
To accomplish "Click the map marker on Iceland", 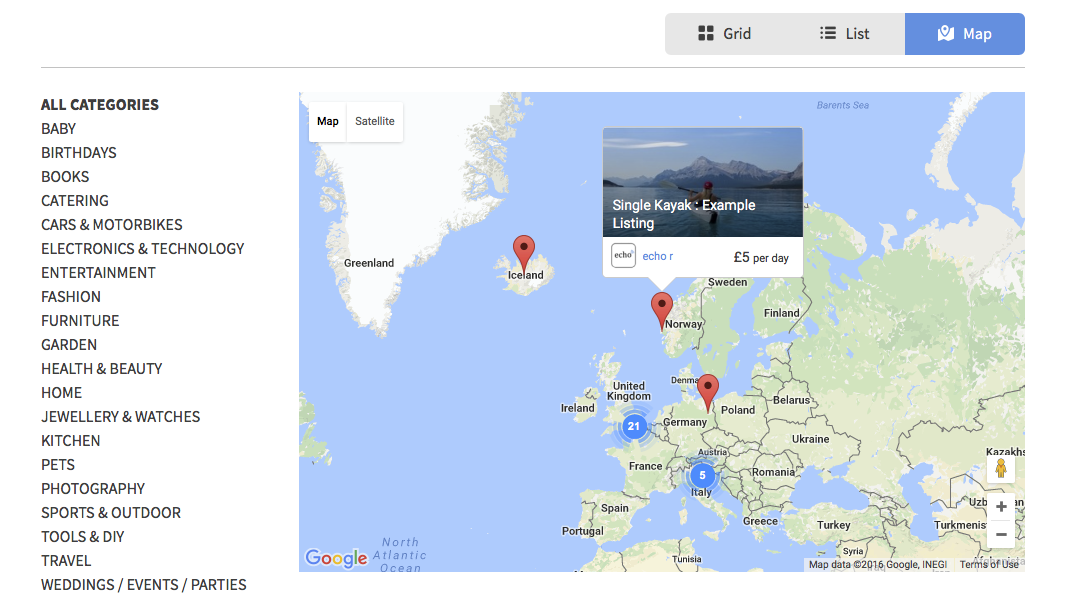I will (x=524, y=254).
